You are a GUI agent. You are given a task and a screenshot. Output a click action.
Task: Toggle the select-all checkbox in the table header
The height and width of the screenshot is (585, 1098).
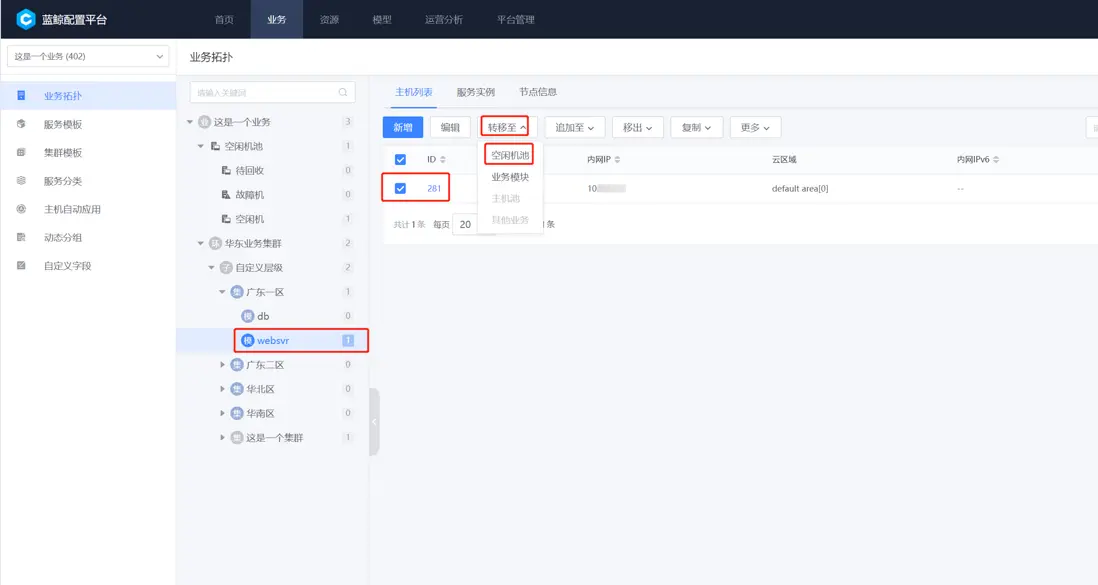pyautogui.click(x=400, y=160)
